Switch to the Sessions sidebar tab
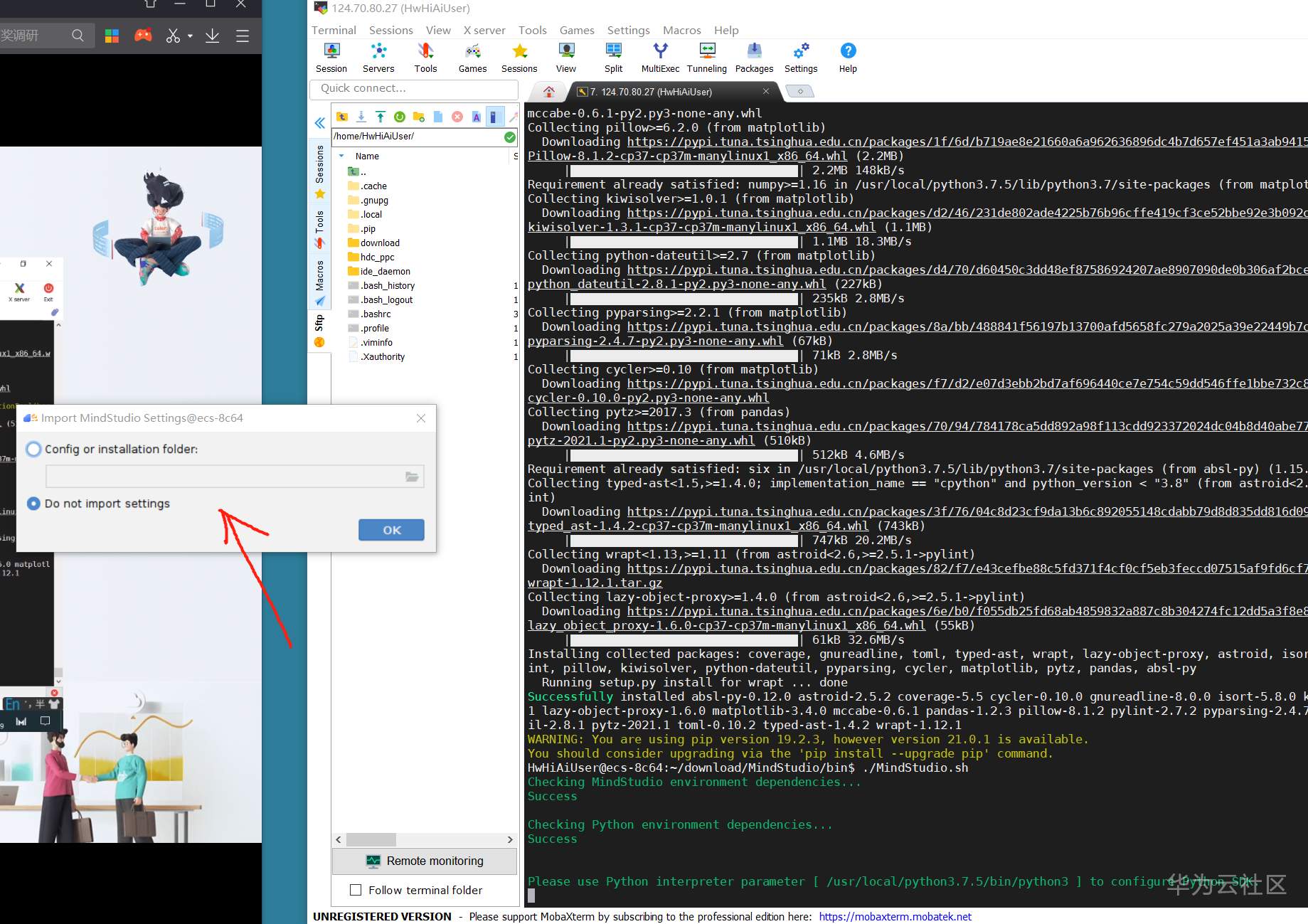Viewport: 1308px width, 924px height. pyautogui.click(x=319, y=171)
